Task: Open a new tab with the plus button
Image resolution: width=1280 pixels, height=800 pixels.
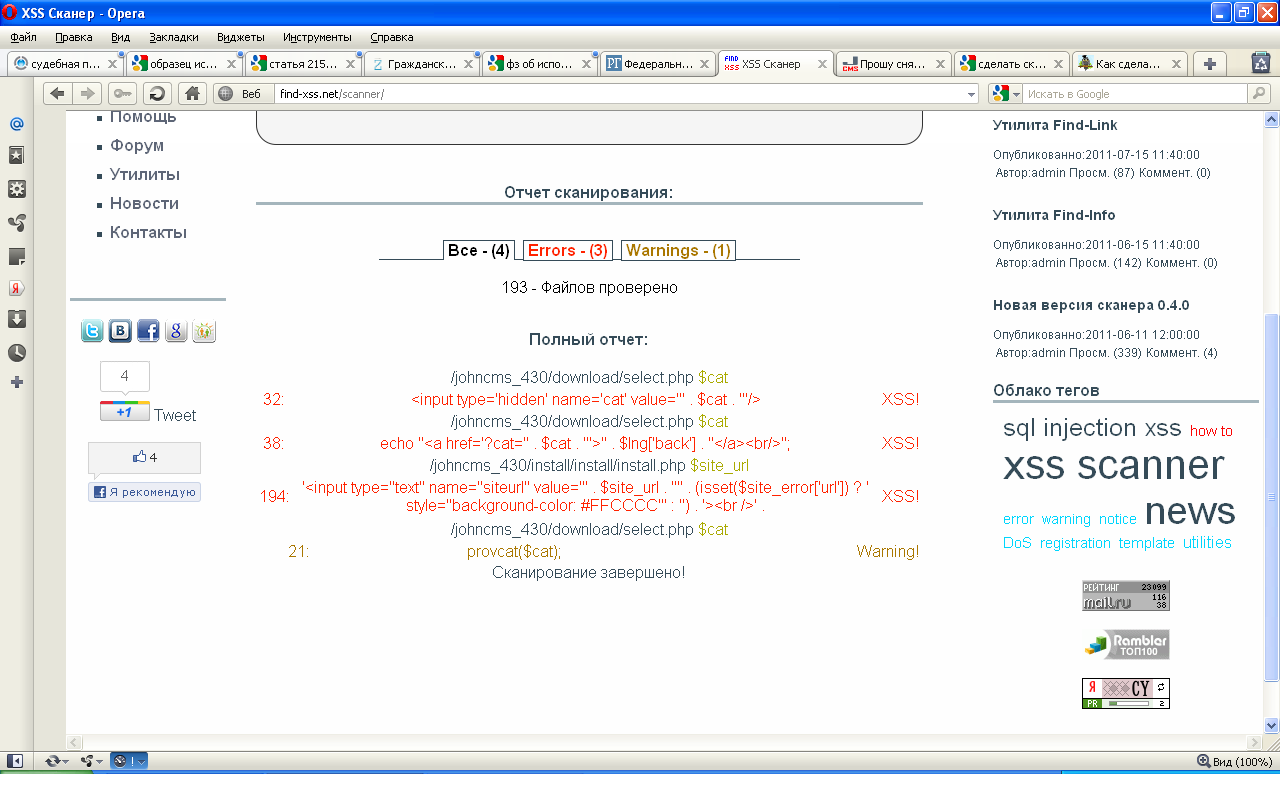Action: click(x=1209, y=63)
